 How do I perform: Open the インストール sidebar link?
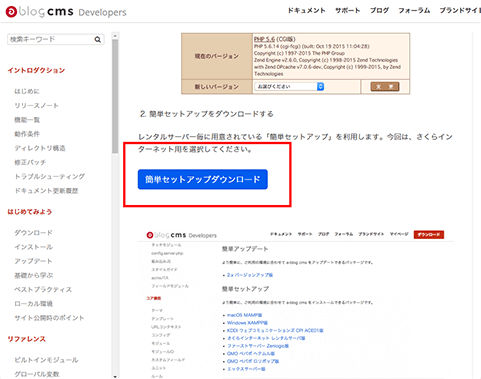(33, 247)
